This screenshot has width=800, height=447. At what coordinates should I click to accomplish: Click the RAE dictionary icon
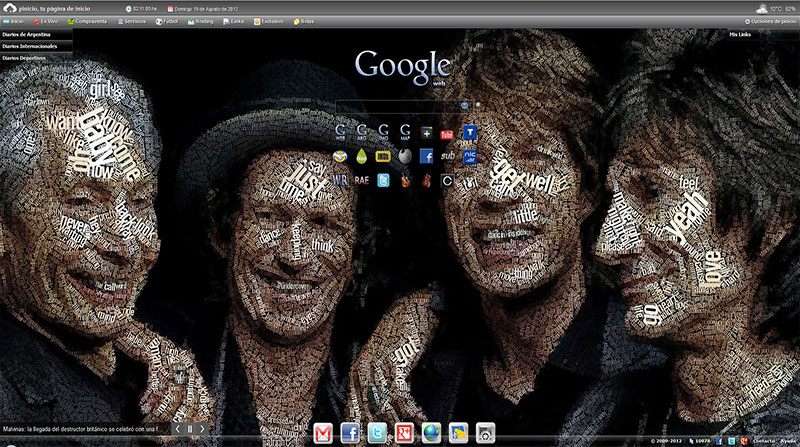pyautogui.click(x=362, y=181)
